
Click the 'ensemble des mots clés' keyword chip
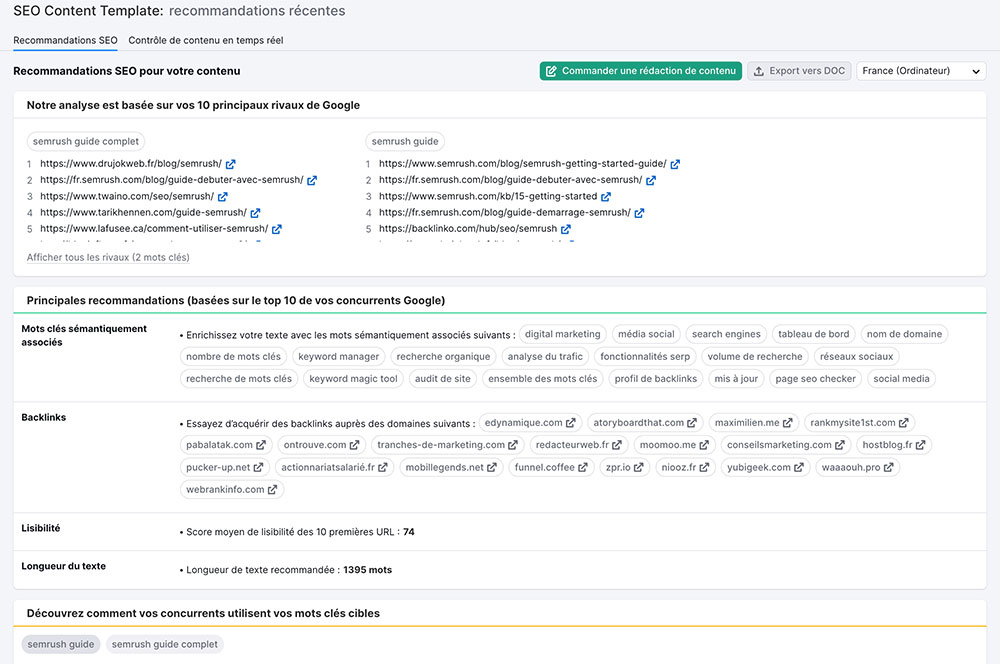543,379
